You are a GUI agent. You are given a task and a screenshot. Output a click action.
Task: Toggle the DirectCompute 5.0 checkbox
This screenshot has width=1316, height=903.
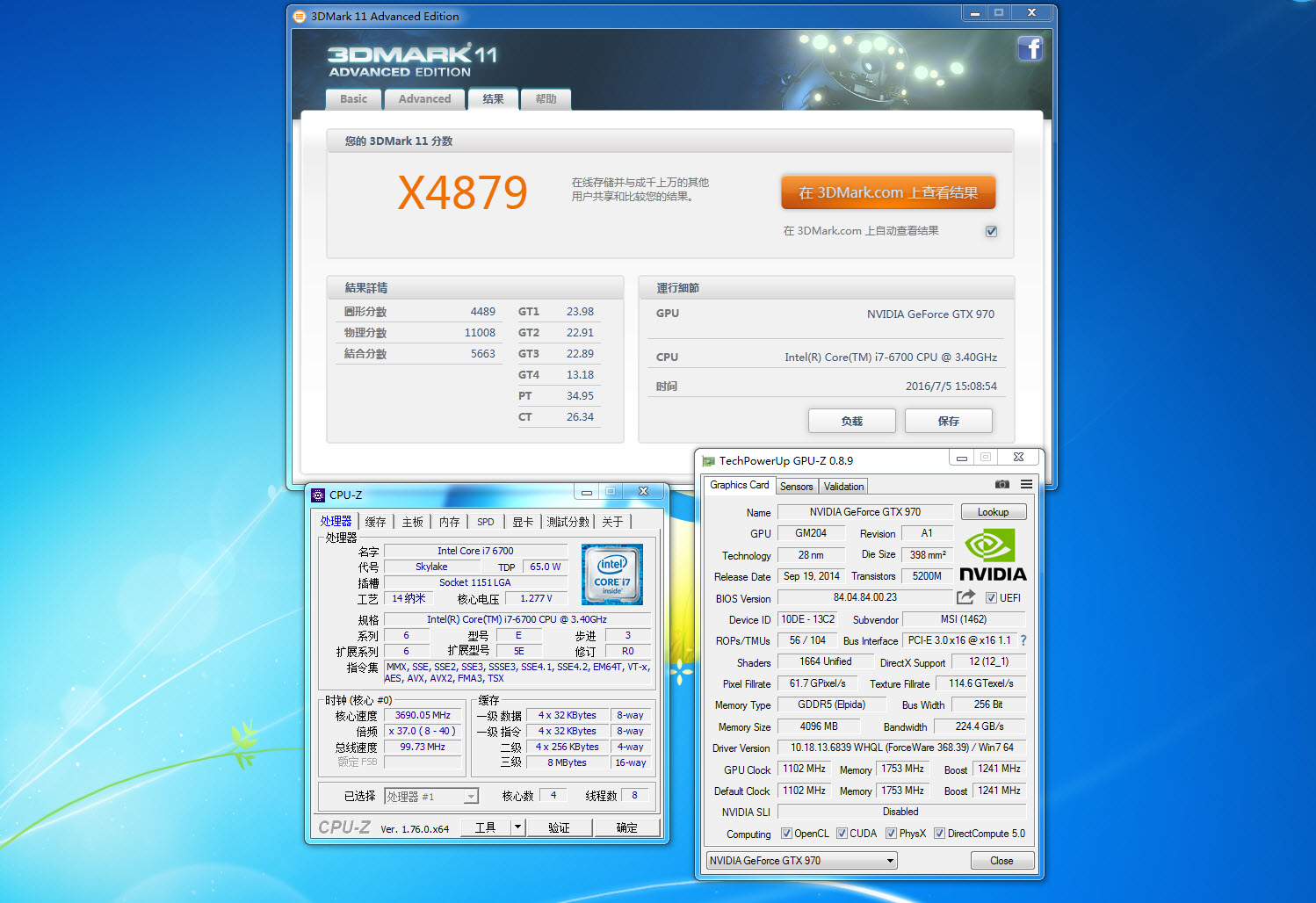939,834
